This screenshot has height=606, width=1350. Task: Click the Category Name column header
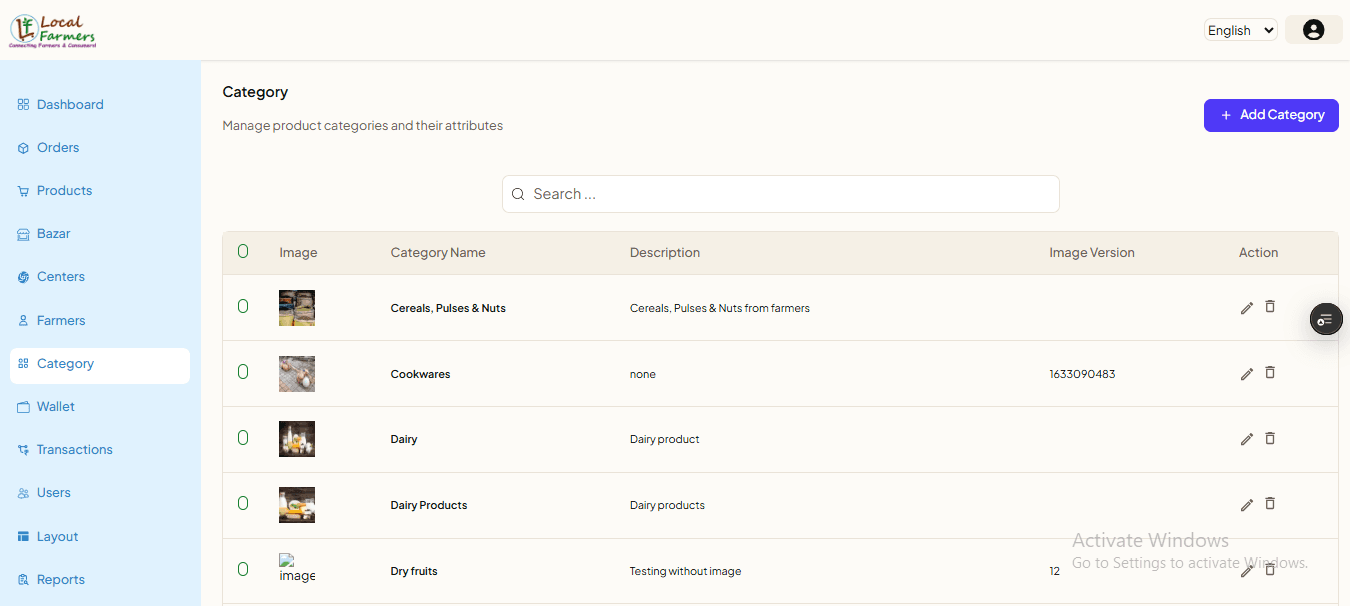[438, 252]
